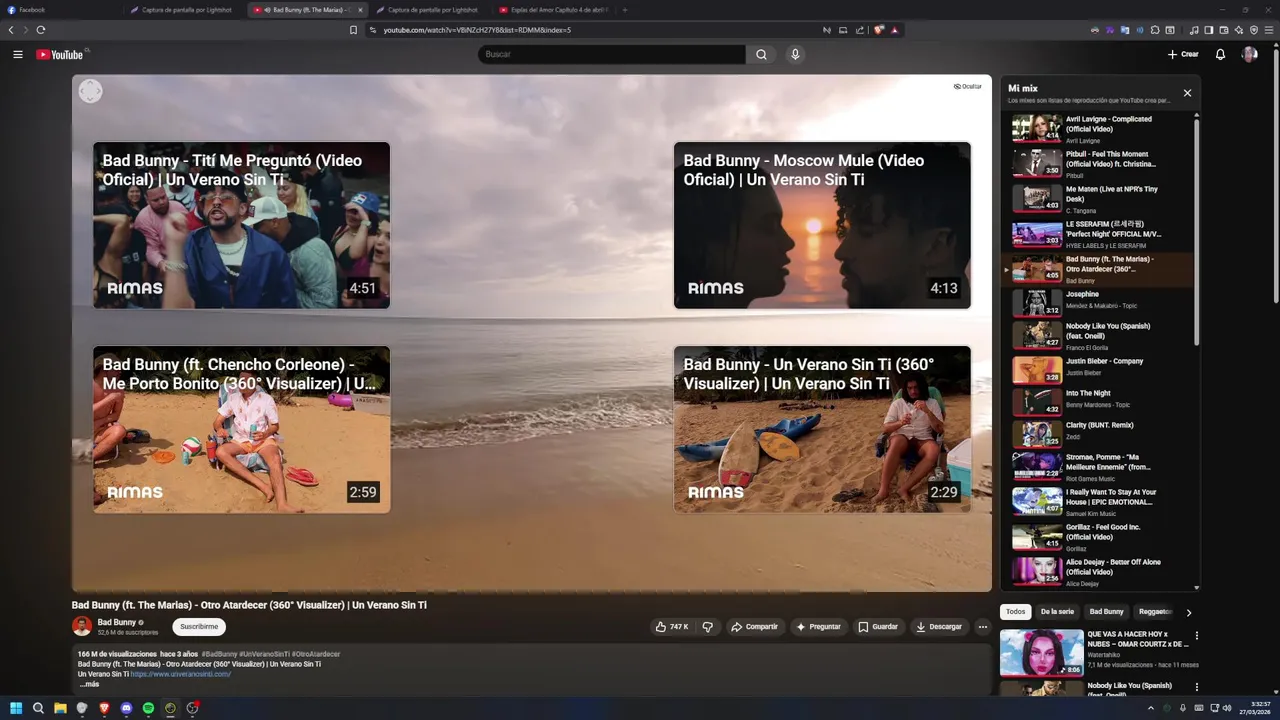This screenshot has width=1280, height=720.
Task: Click the Preguntar button
Action: [818, 627]
